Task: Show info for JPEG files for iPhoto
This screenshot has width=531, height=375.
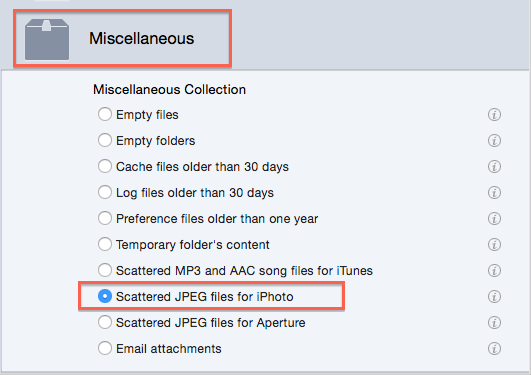Action: click(494, 296)
